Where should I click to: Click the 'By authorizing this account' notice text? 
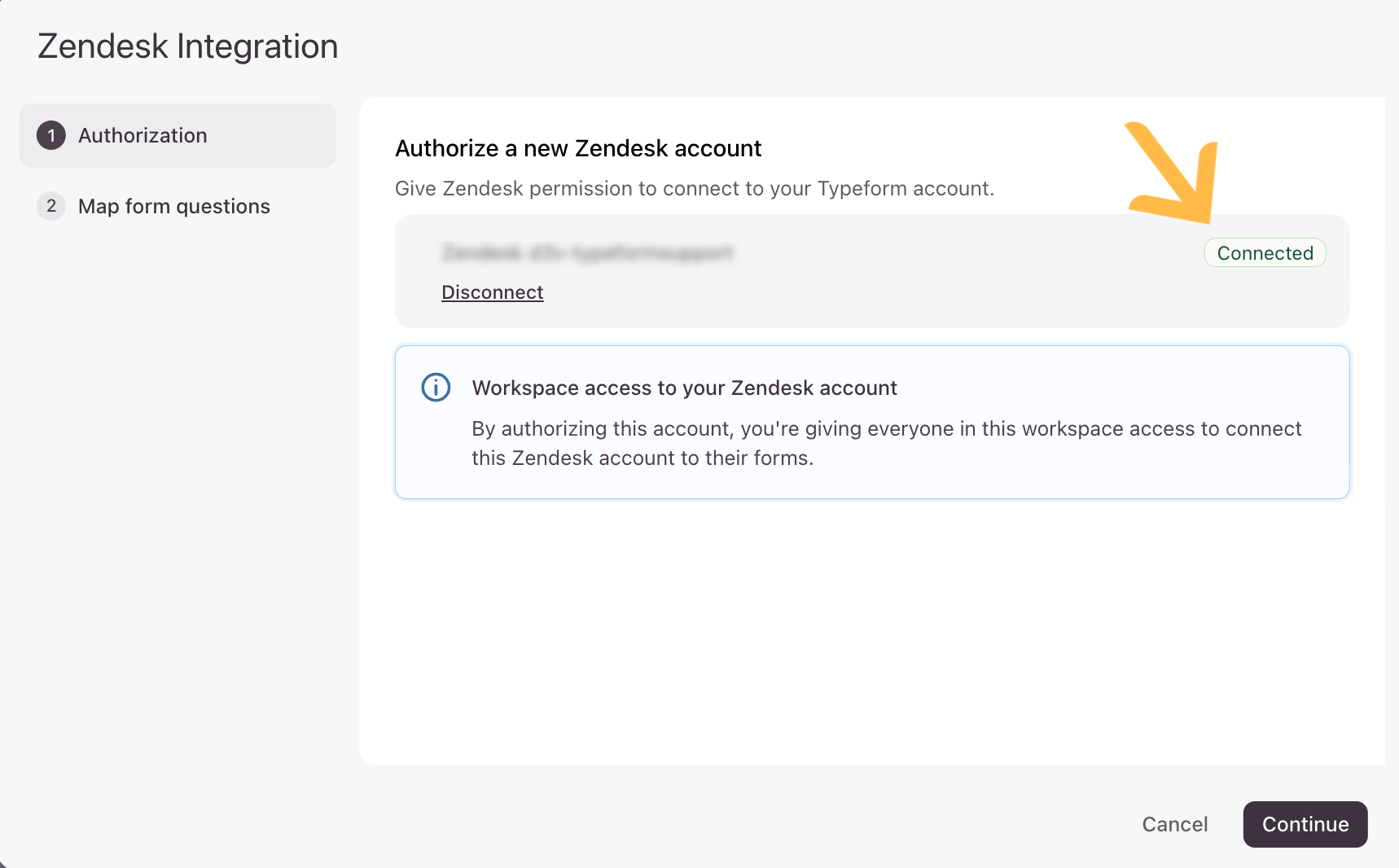tap(886, 443)
